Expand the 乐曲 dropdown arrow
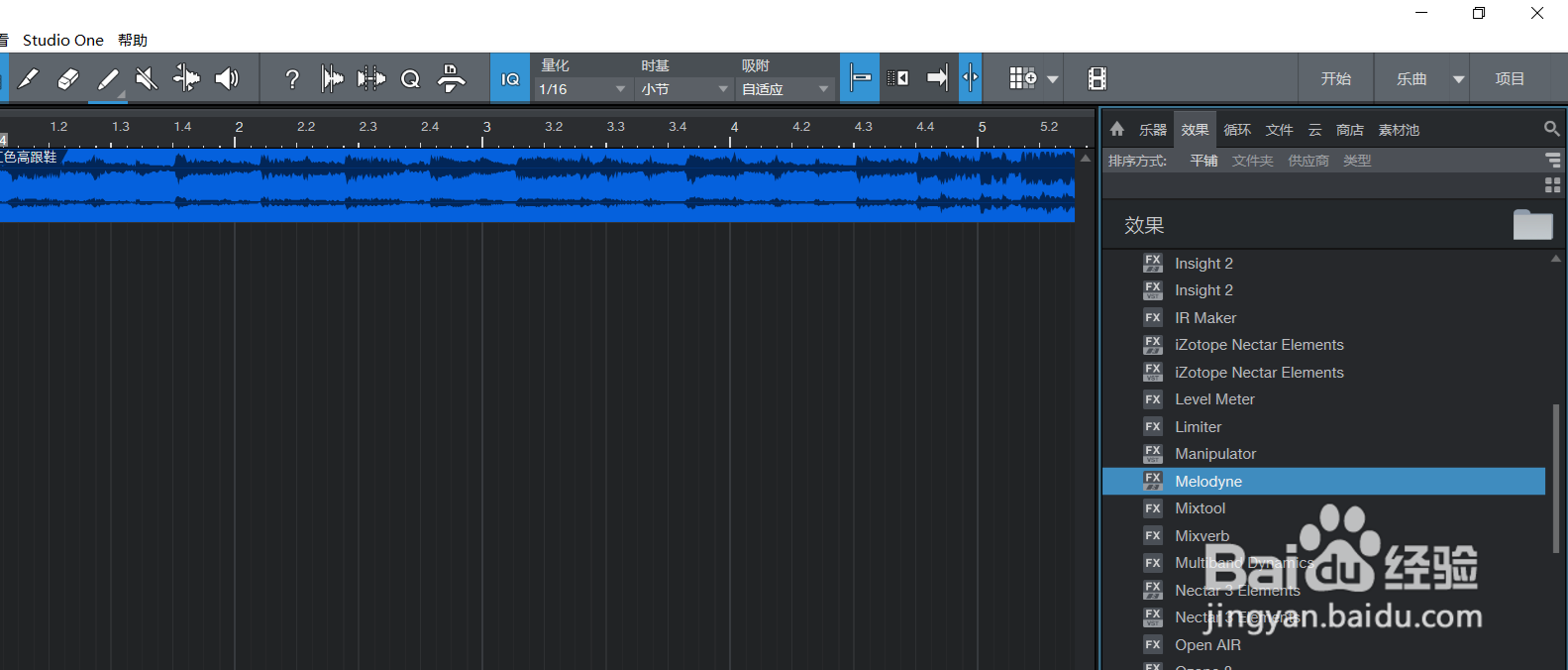The width and height of the screenshot is (1568, 670). (x=1458, y=79)
